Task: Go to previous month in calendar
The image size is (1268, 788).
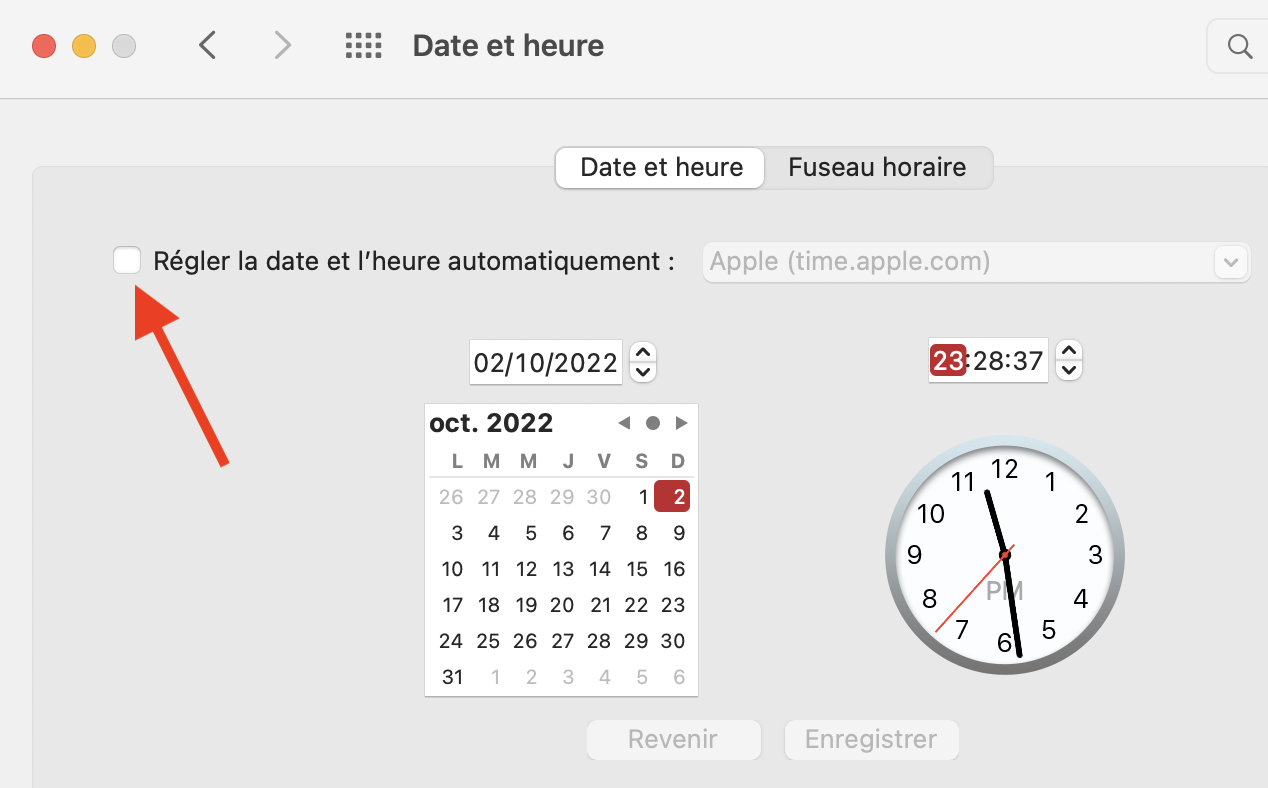Action: tap(624, 423)
